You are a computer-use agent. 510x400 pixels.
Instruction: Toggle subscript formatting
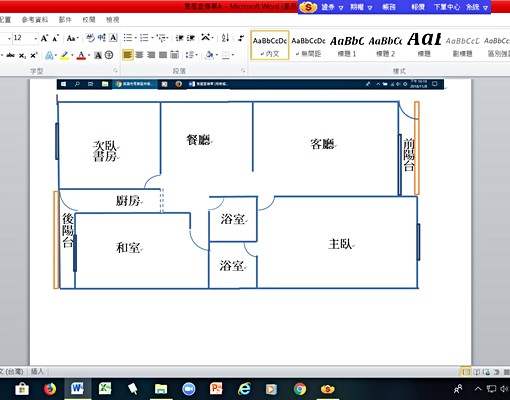(x=22, y=56)
